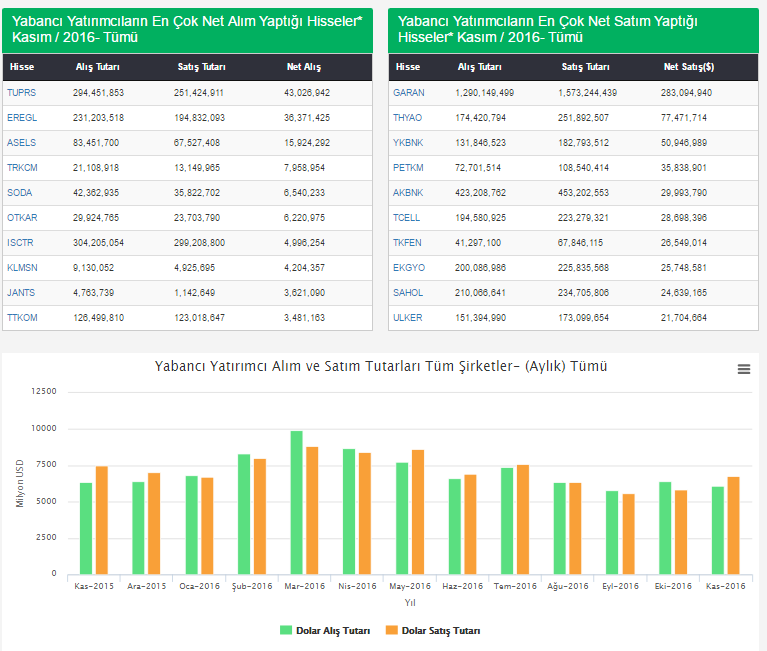This screenshot has height=651, width=767.
Task: Open the TTKOM stock link
Action: click(x=22, y=317)
